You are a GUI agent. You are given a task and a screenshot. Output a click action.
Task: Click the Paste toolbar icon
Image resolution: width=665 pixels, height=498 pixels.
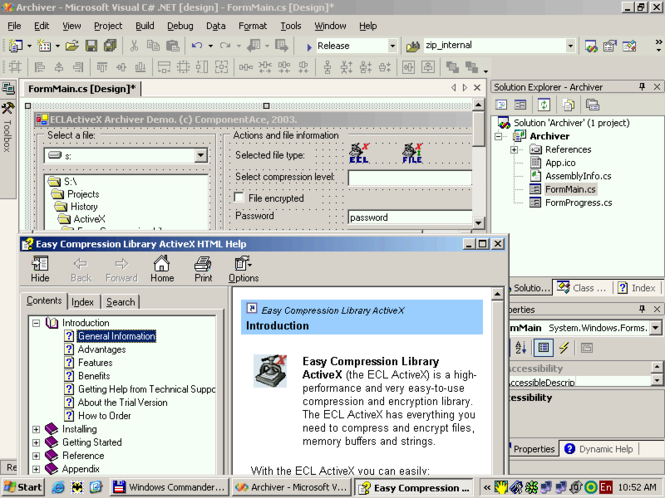[173, 45]
